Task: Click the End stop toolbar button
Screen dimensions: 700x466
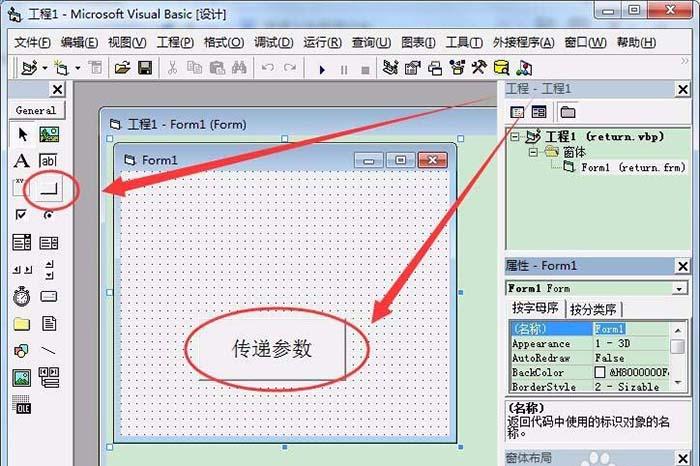Action: pos(365,70)
